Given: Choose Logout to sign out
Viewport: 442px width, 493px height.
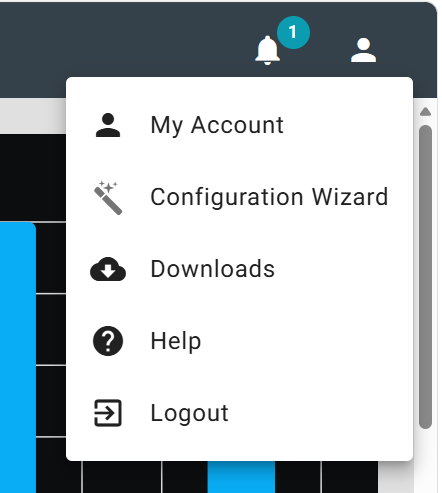Looking at the screenshot, I should tap(239, 413).
